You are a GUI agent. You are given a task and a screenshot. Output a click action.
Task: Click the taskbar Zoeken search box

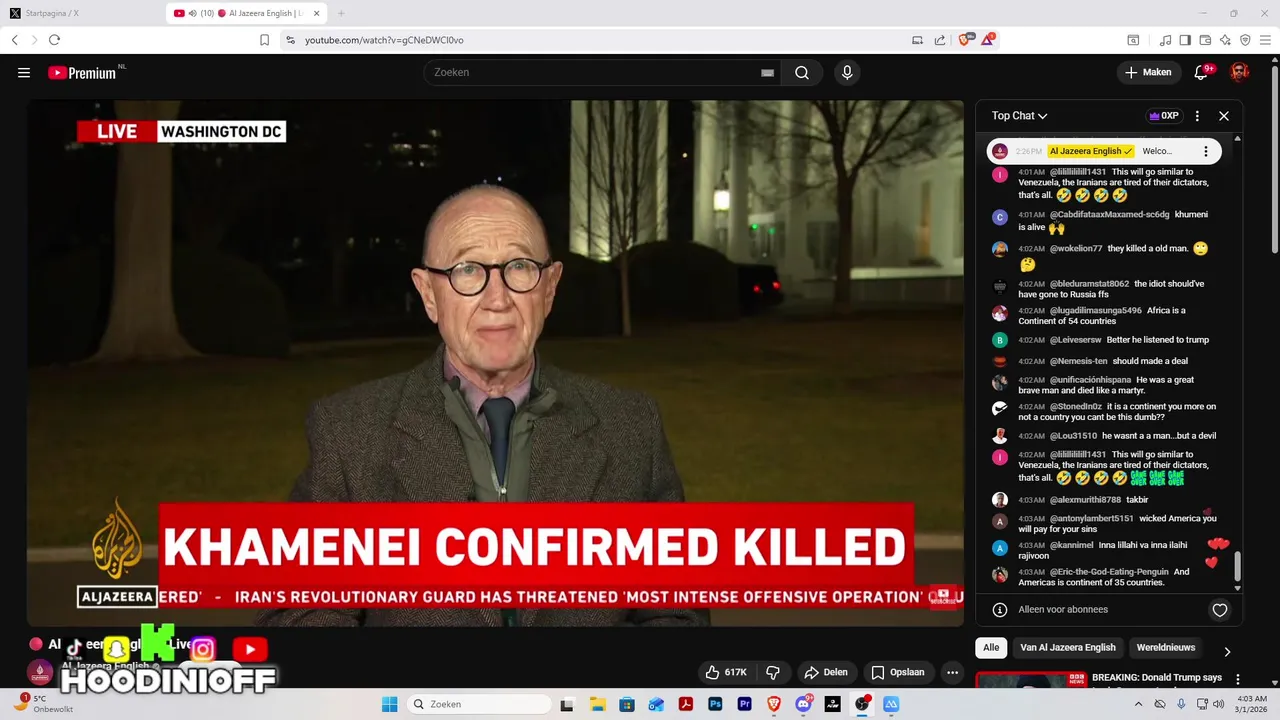[478, 704]
